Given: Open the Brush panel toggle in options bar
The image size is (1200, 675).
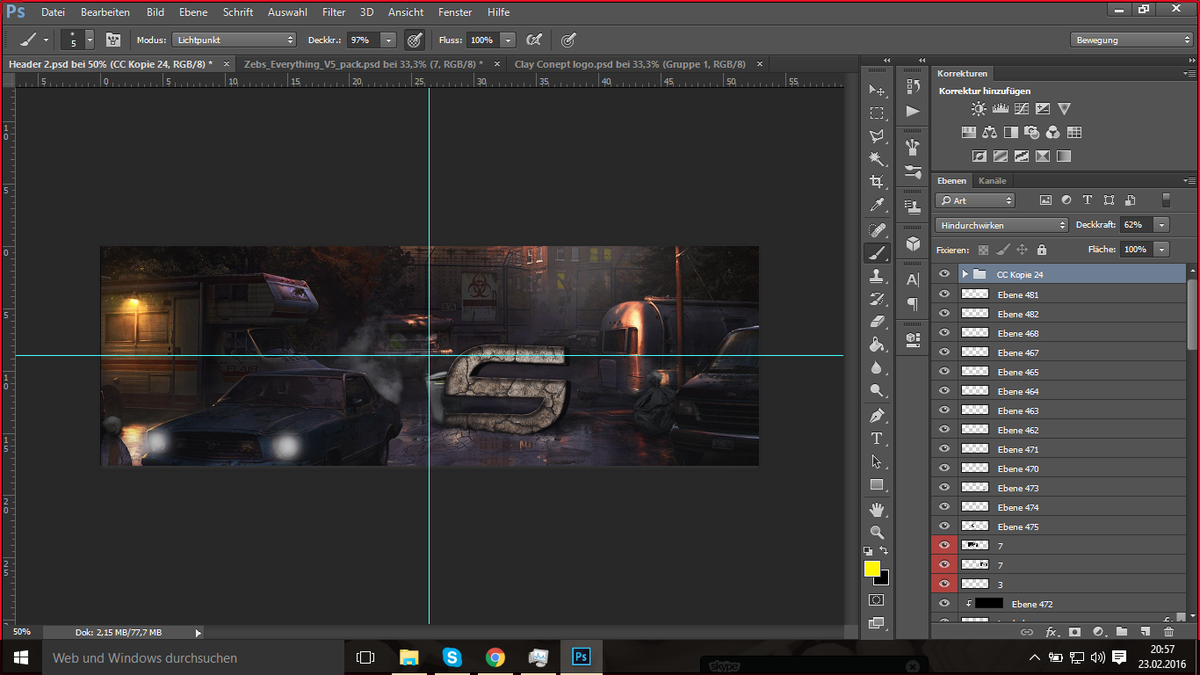Looking at the screenshot, I should [113, 40].
